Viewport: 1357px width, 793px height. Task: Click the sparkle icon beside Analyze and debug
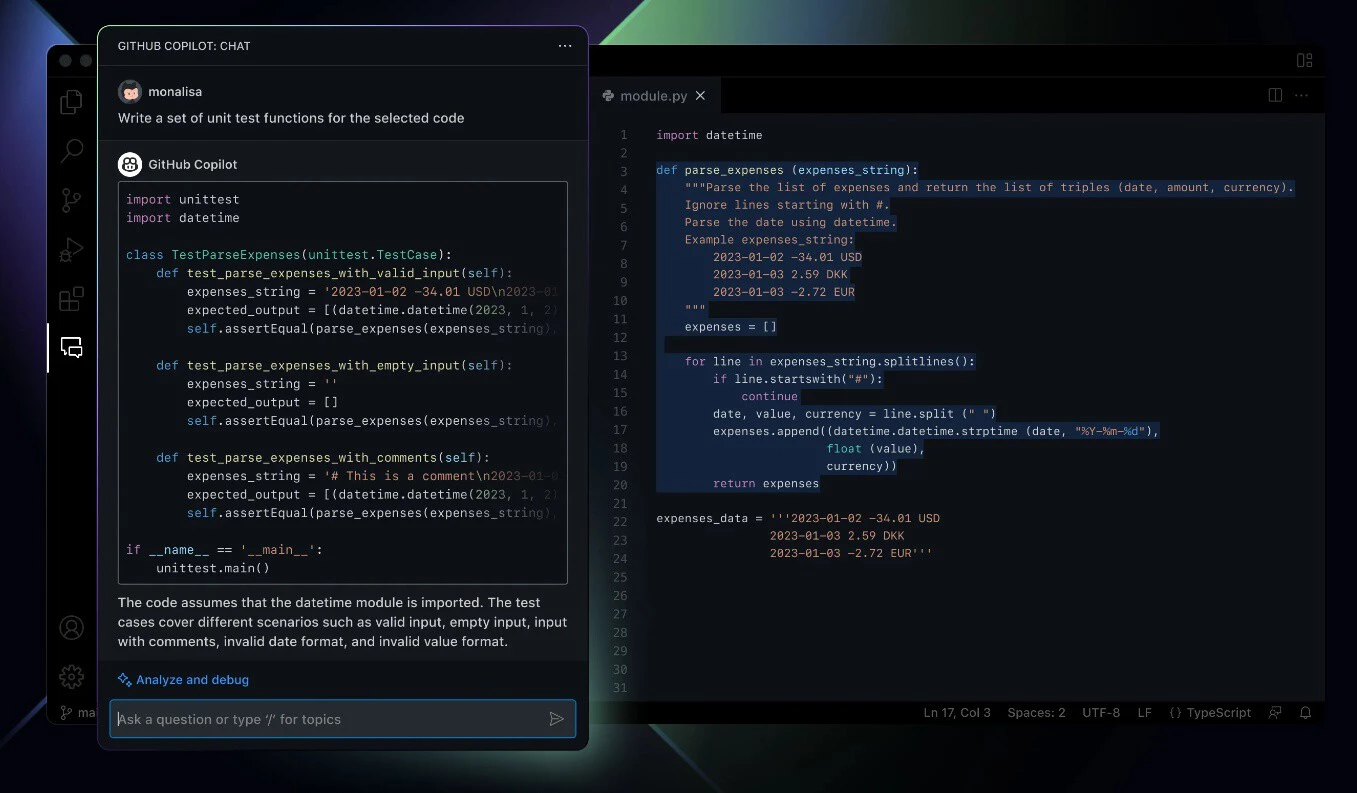(125, 680)
